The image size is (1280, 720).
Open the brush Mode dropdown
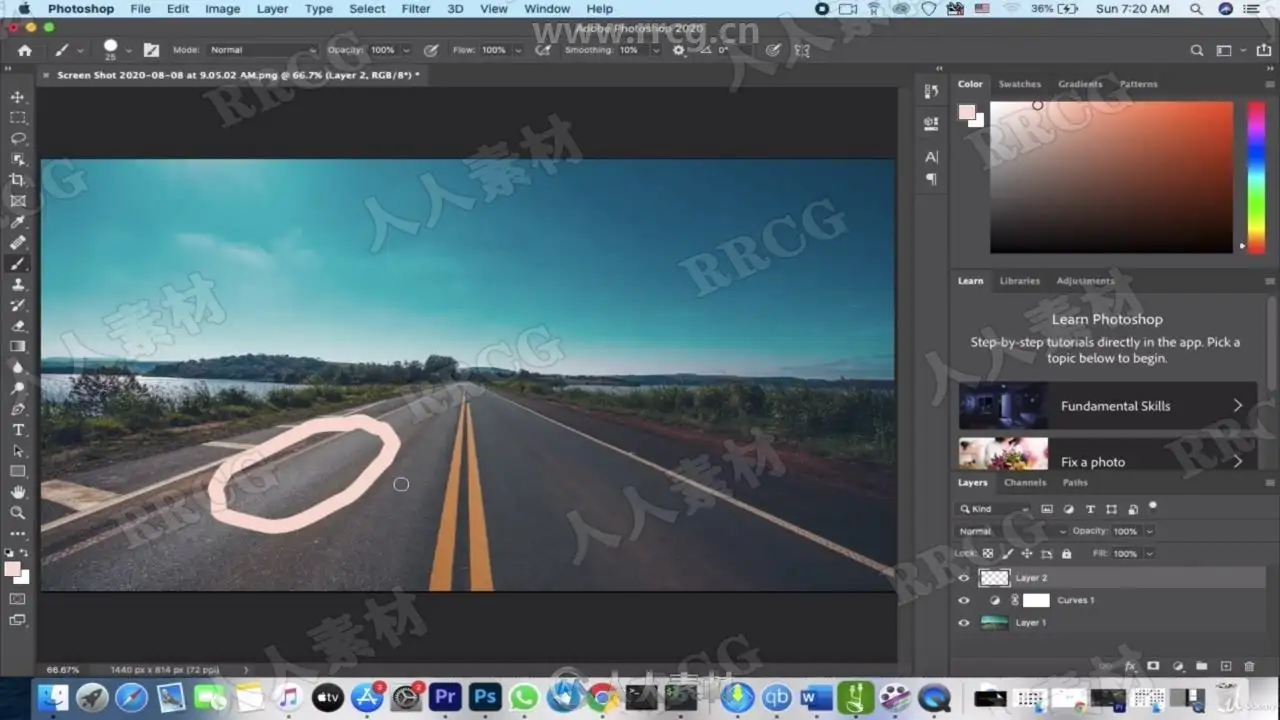(x=263, y=50)
